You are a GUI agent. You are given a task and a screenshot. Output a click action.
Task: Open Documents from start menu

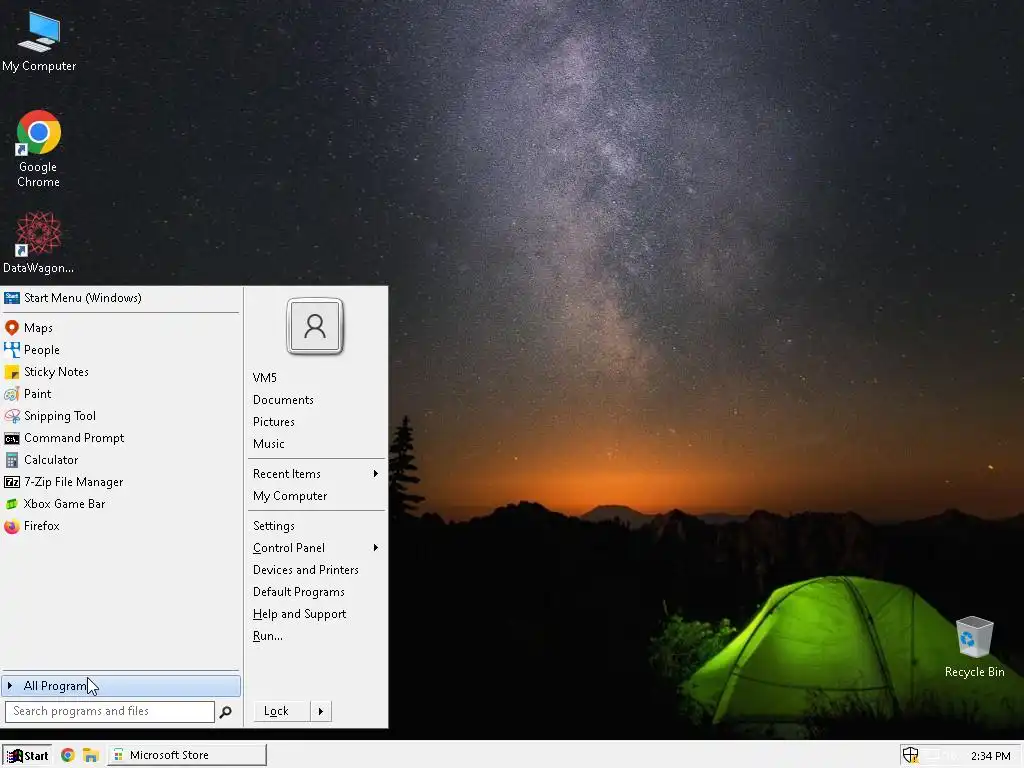(x=283, y=400)
